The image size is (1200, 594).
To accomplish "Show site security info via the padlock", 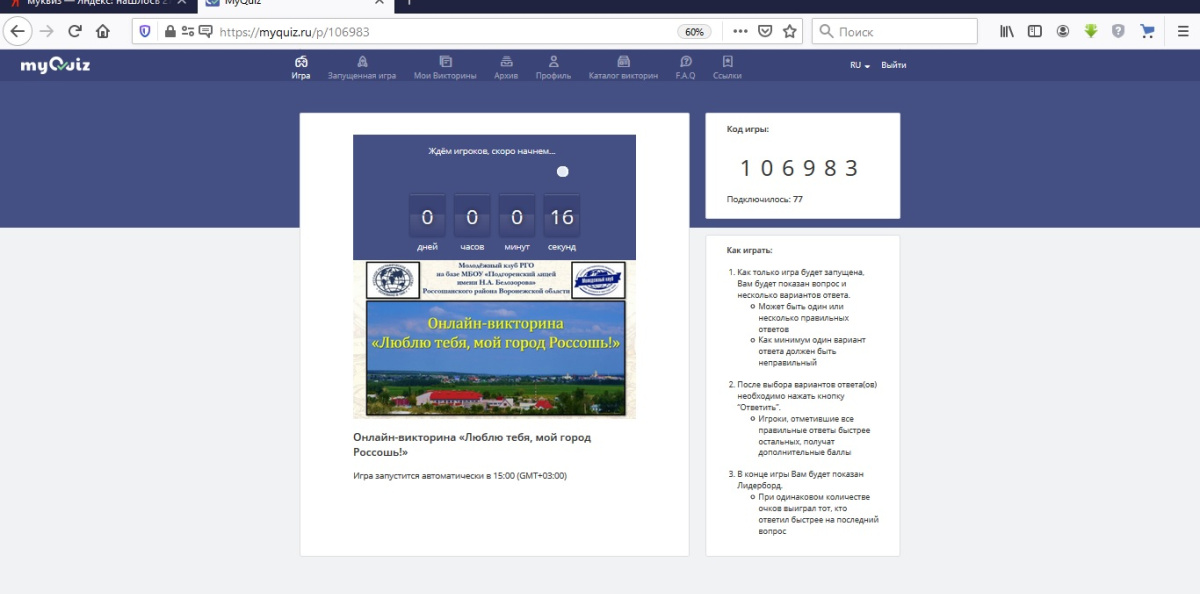I will 169,31.
